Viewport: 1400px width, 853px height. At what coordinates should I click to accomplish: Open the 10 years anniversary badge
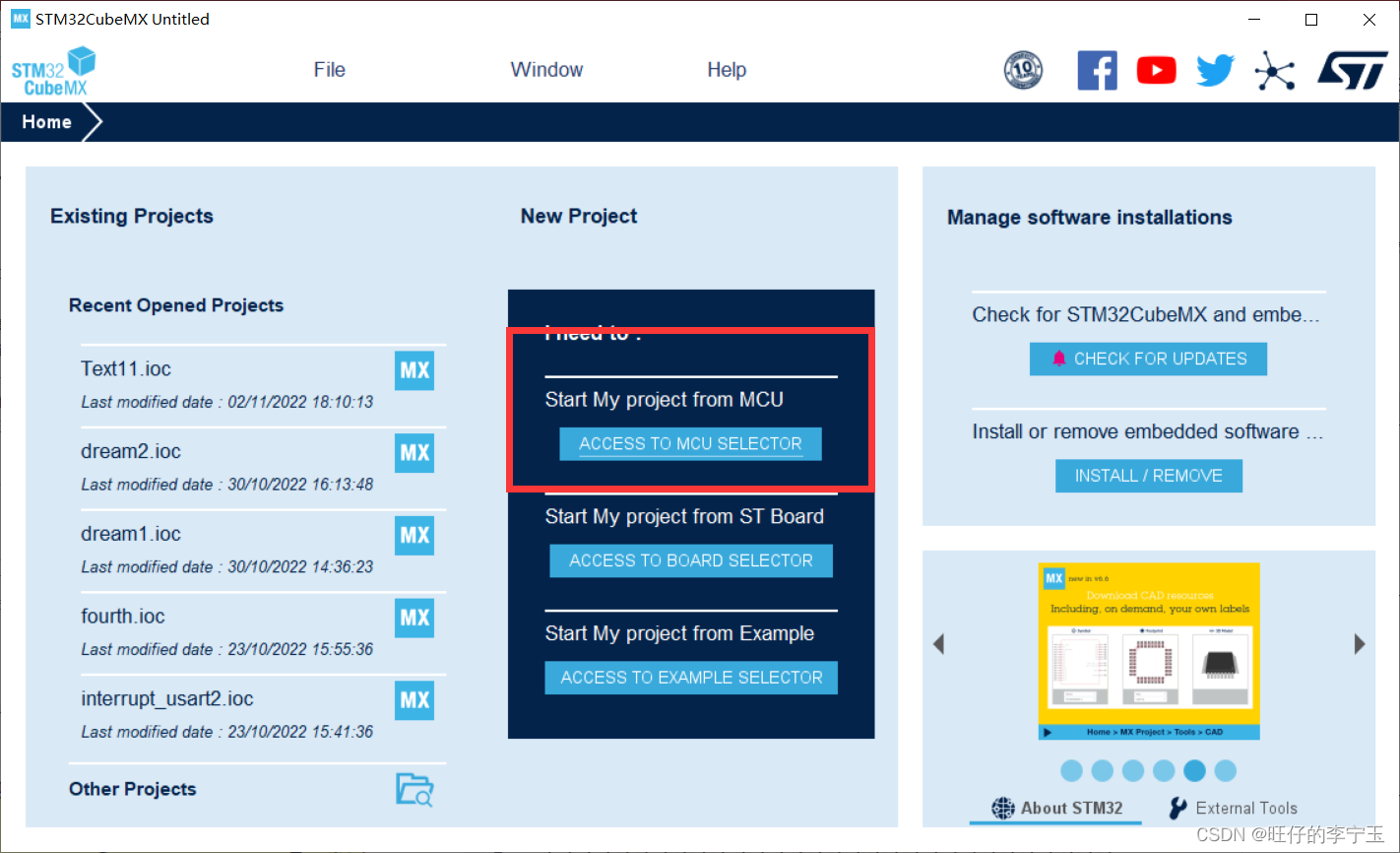[x=1023, y=70]
